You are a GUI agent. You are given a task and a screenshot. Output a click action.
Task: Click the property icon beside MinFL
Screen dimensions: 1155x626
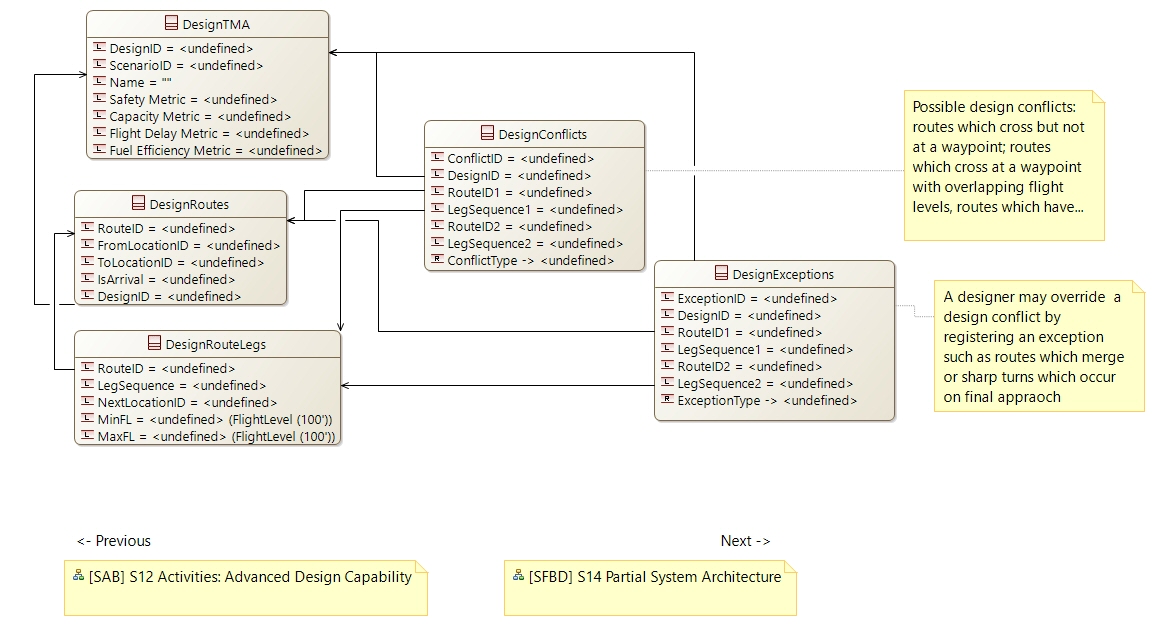pyautogui.click(x=88, y=418)
